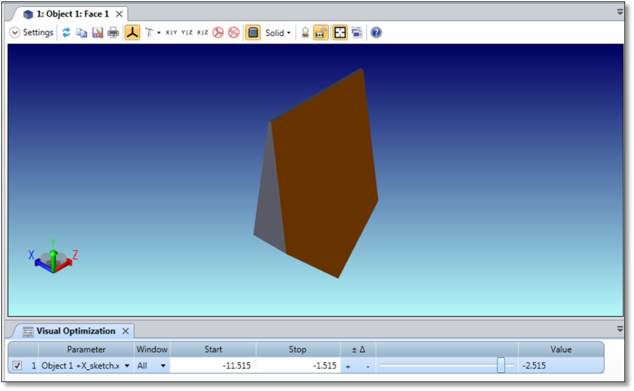Close the Object 1: Face 1 tab

pyautogui.click(x=119, y=14)
